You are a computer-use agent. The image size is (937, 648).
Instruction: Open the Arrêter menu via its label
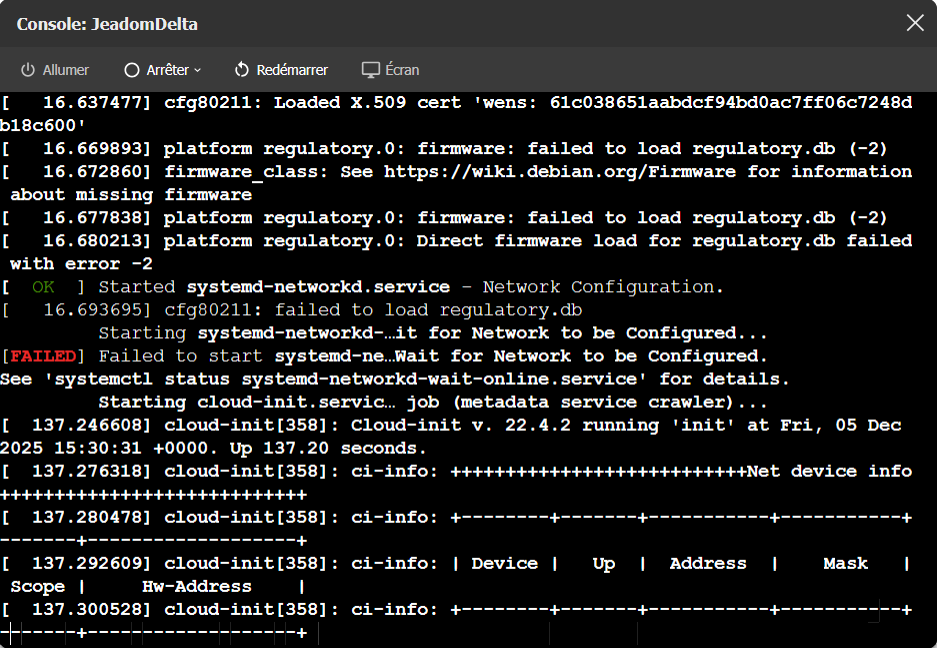[167, 70]
